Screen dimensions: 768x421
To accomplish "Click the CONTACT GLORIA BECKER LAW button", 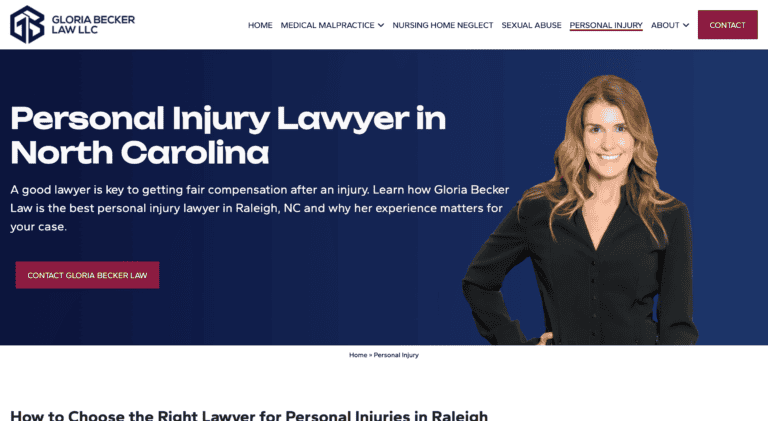I will [x=87, y=275].
